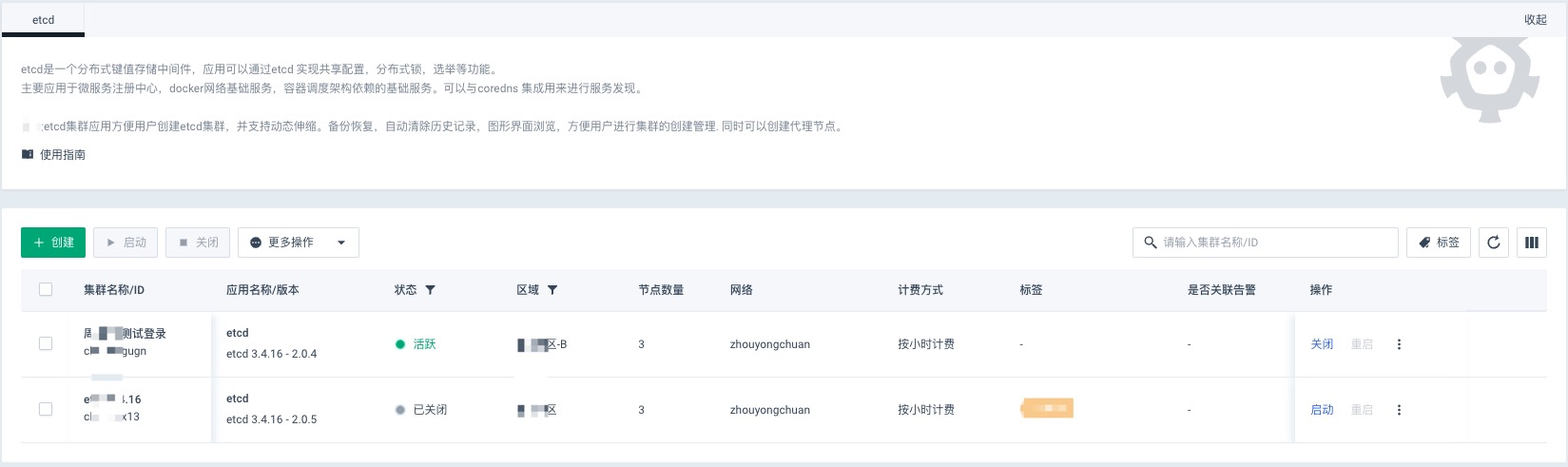Click version text etcd 3.4.16 - 2.0.4
The height and width of the screenshot is (467, 1568).
click(x=272, y=354)
